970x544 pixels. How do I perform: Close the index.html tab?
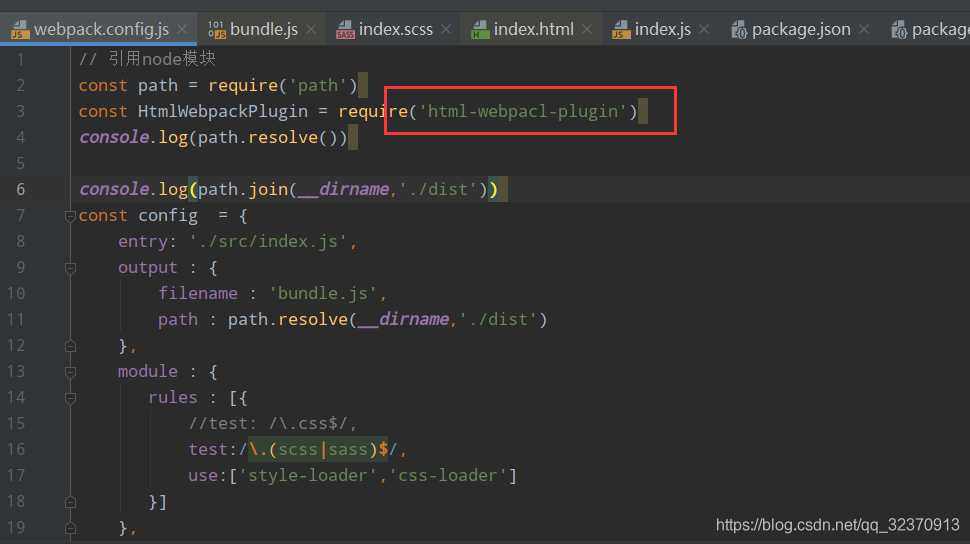click(x=587, y=29)
